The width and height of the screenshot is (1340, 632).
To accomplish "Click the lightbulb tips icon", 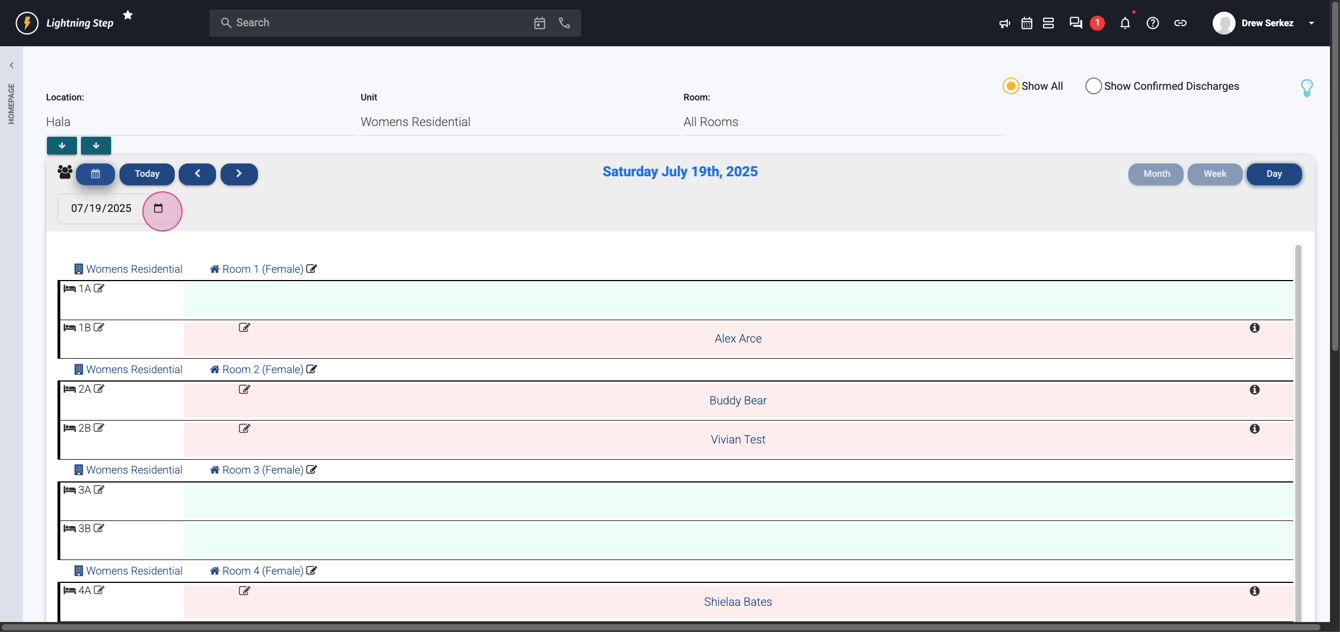I will coord(1307,88).
